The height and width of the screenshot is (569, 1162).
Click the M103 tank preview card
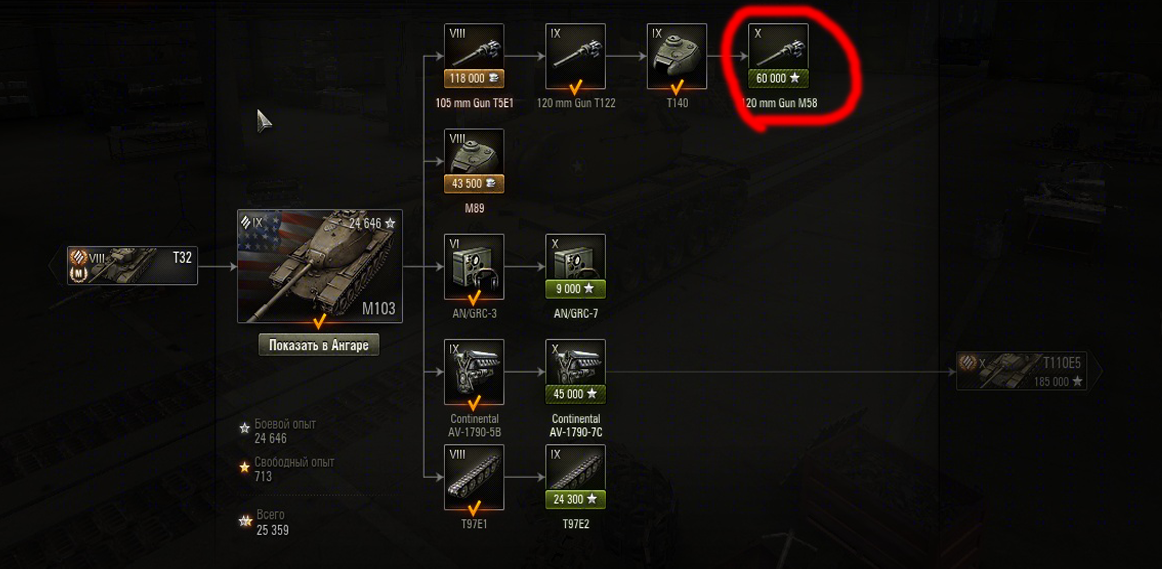click(x=320, y=266)
